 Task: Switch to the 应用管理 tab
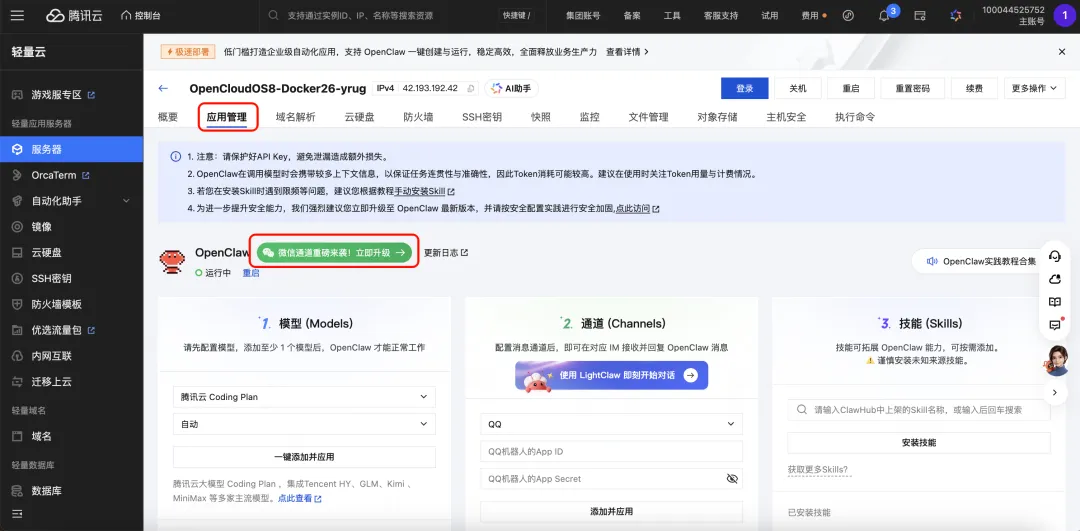(227, 117)
